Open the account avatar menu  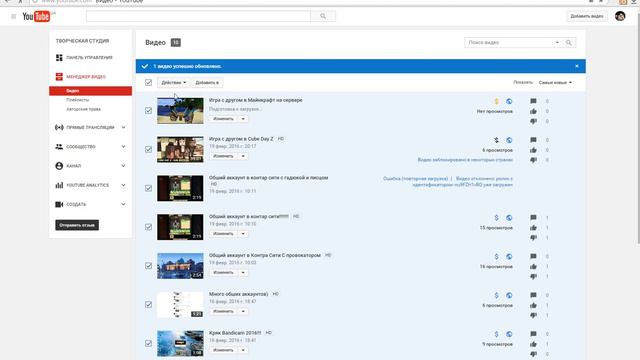click(x=620, y=16)
